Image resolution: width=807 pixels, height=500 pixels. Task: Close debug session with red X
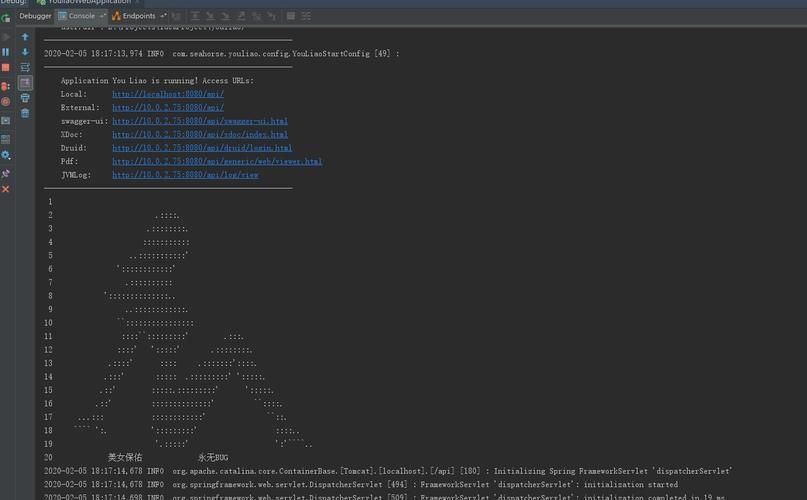point(6,189)
